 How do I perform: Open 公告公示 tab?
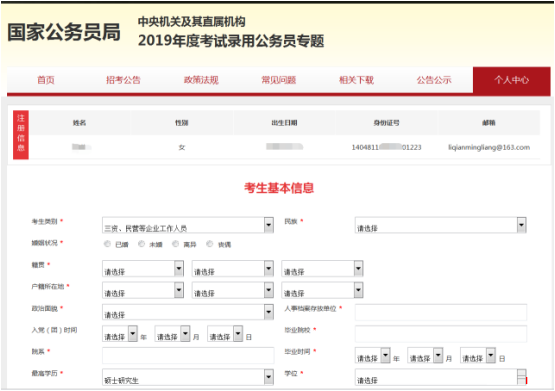pos(434,80)
